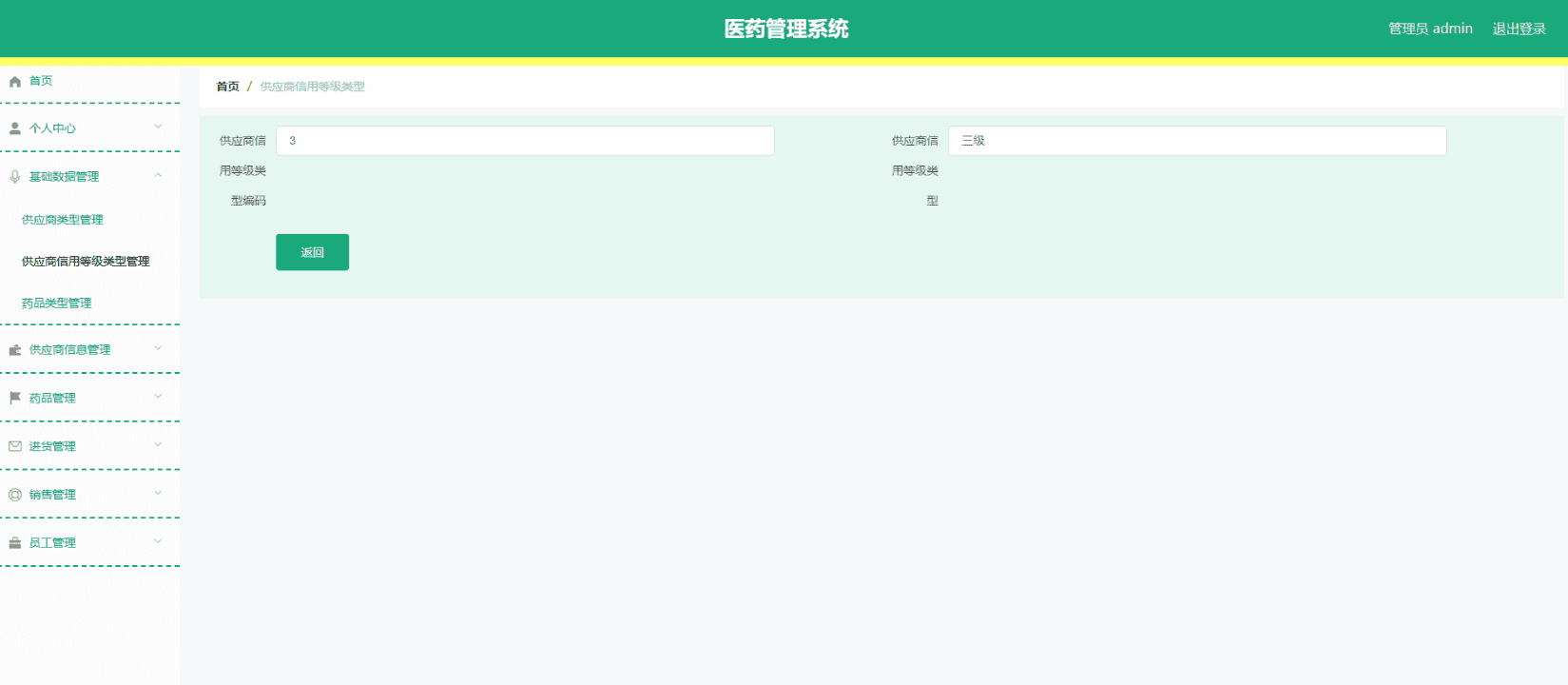
Task: Click the flag icon beside 药品管理
Action: coord(15,398)
